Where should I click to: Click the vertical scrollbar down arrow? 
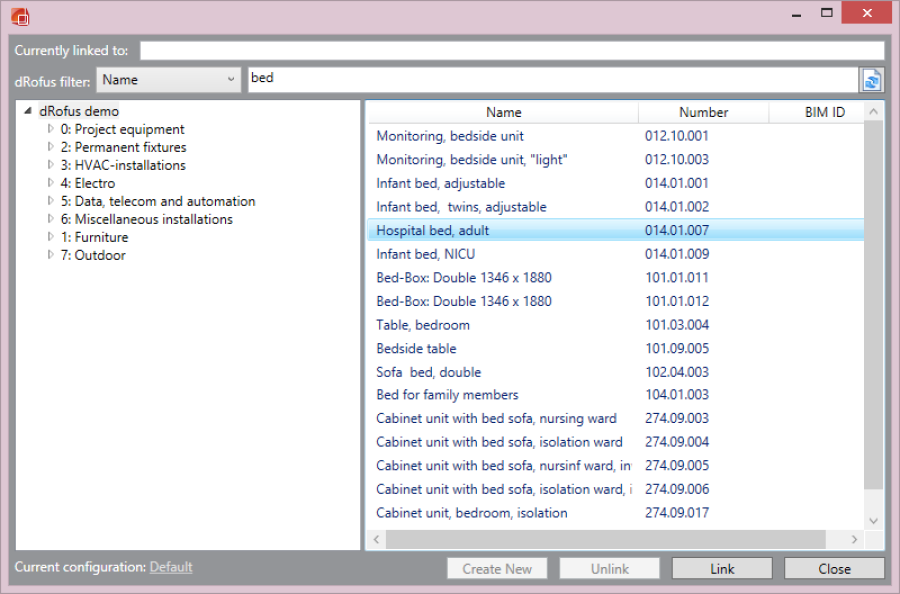click(873, 520)
